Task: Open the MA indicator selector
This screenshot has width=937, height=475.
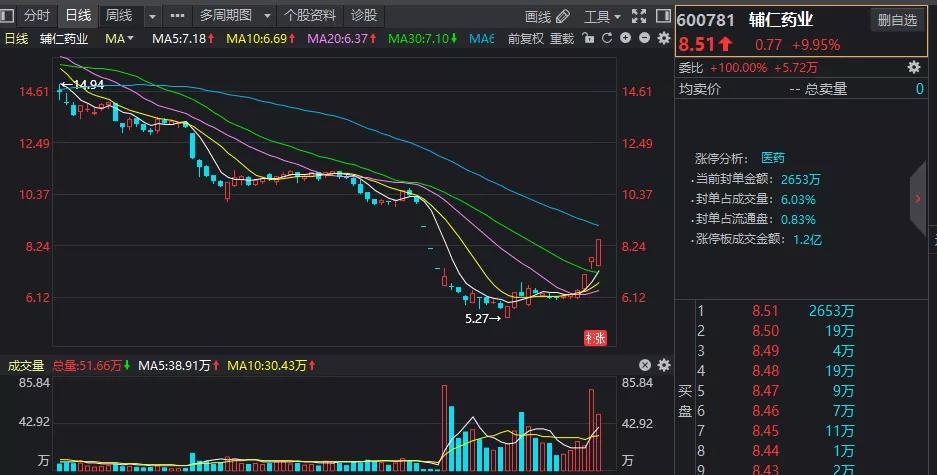Action: [x=119, y=39]
